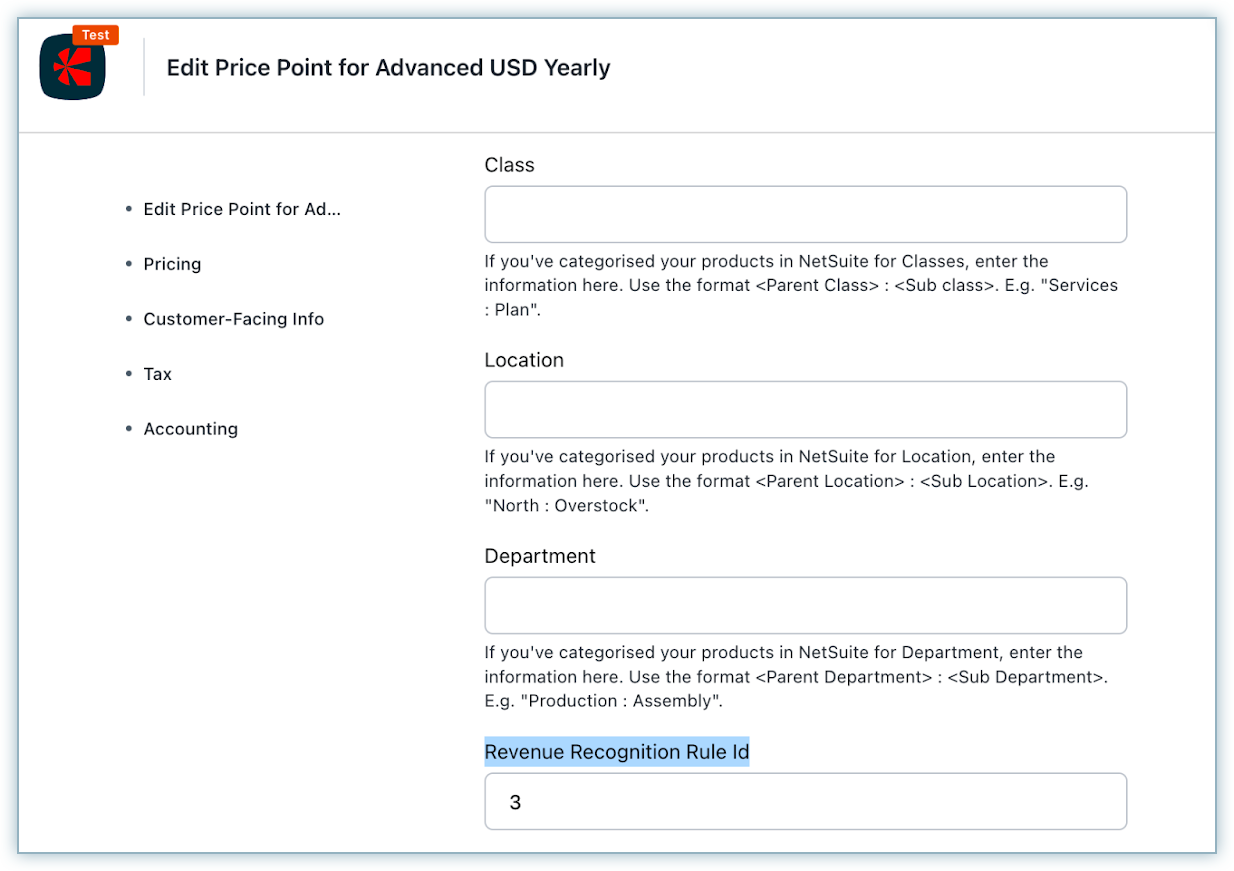Click the Class help text description
Screen dimensions: 1234x871
pyautogui.click(x=800, y=286)
